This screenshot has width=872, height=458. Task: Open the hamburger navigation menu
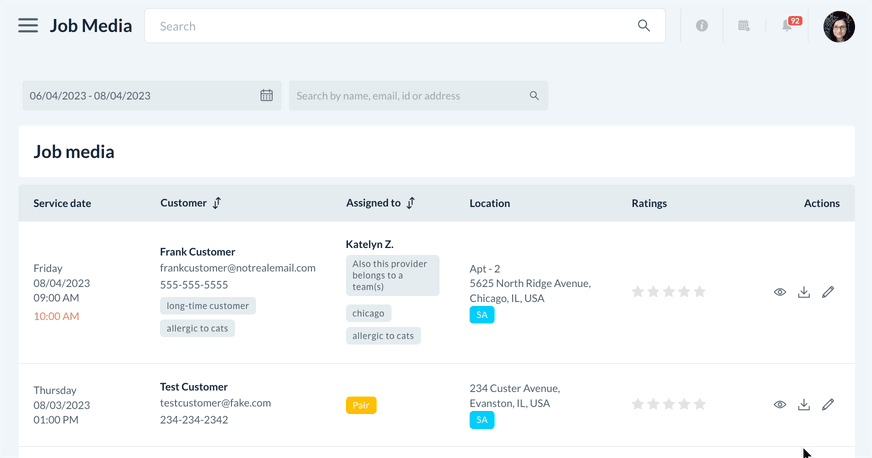(28, 26)
